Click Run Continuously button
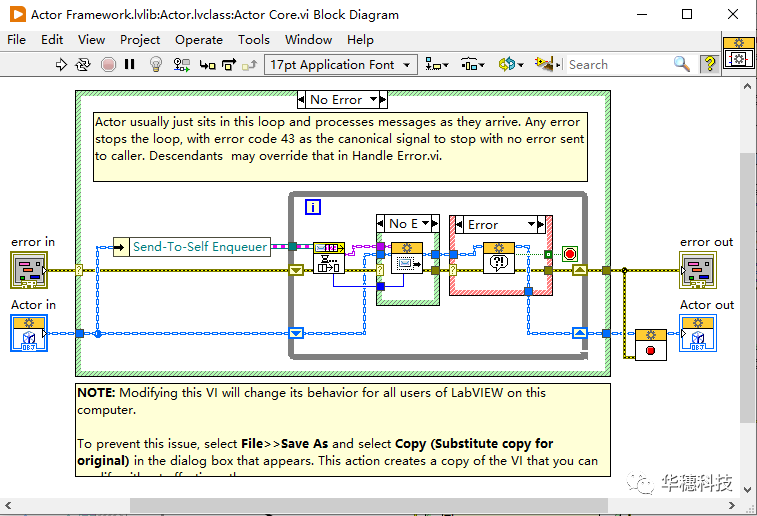Screen dimensions: 757x516 point(83,64)
